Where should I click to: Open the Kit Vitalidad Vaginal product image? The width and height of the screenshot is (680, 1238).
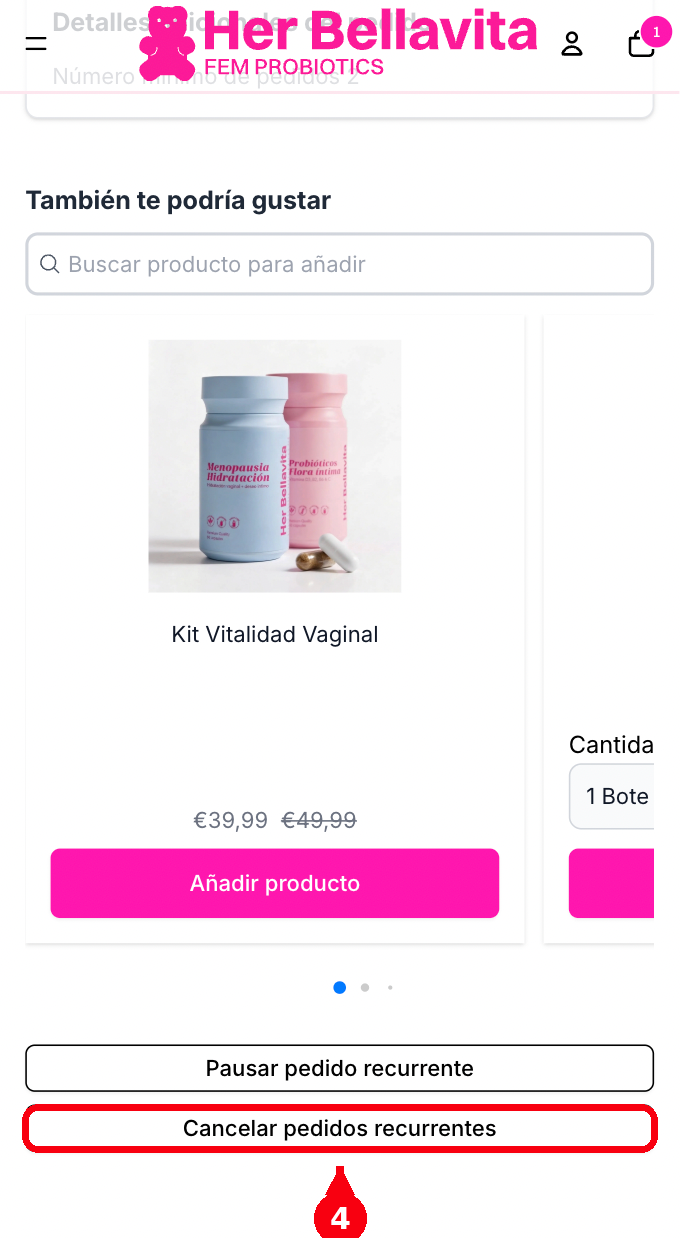click(275, 466)
